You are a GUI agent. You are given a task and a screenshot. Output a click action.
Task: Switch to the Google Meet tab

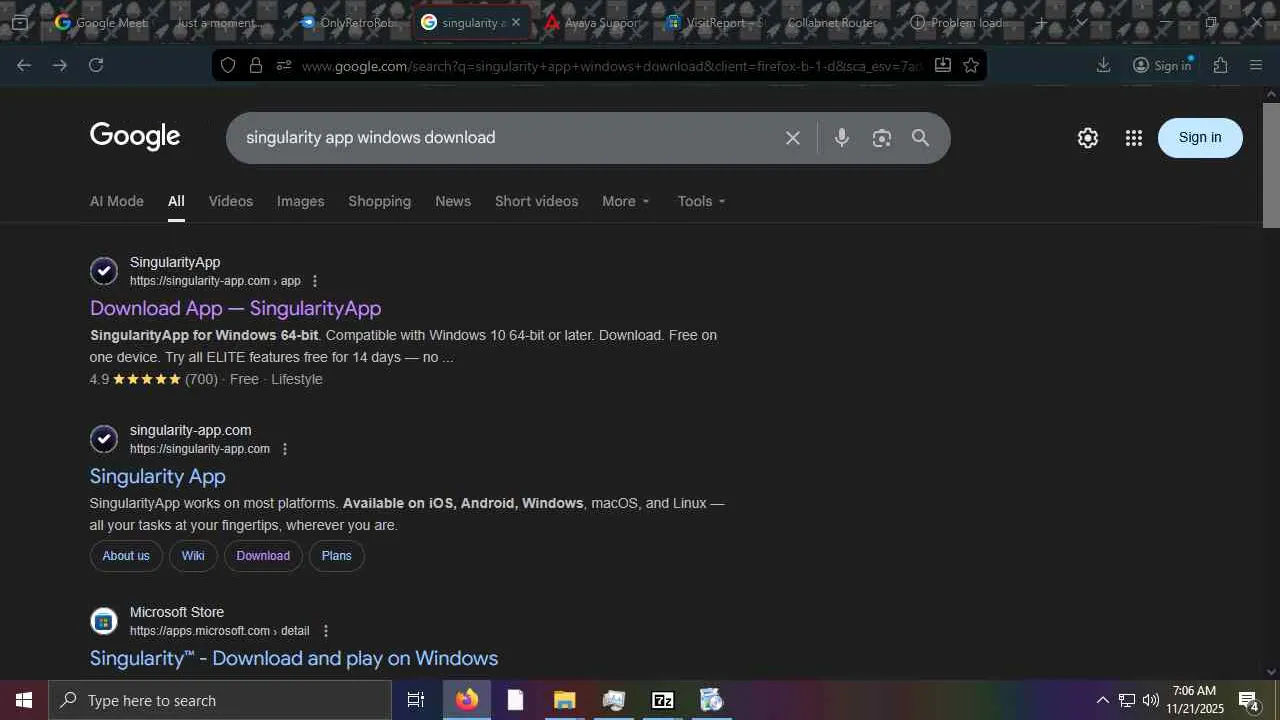click(x=101, y=22)
